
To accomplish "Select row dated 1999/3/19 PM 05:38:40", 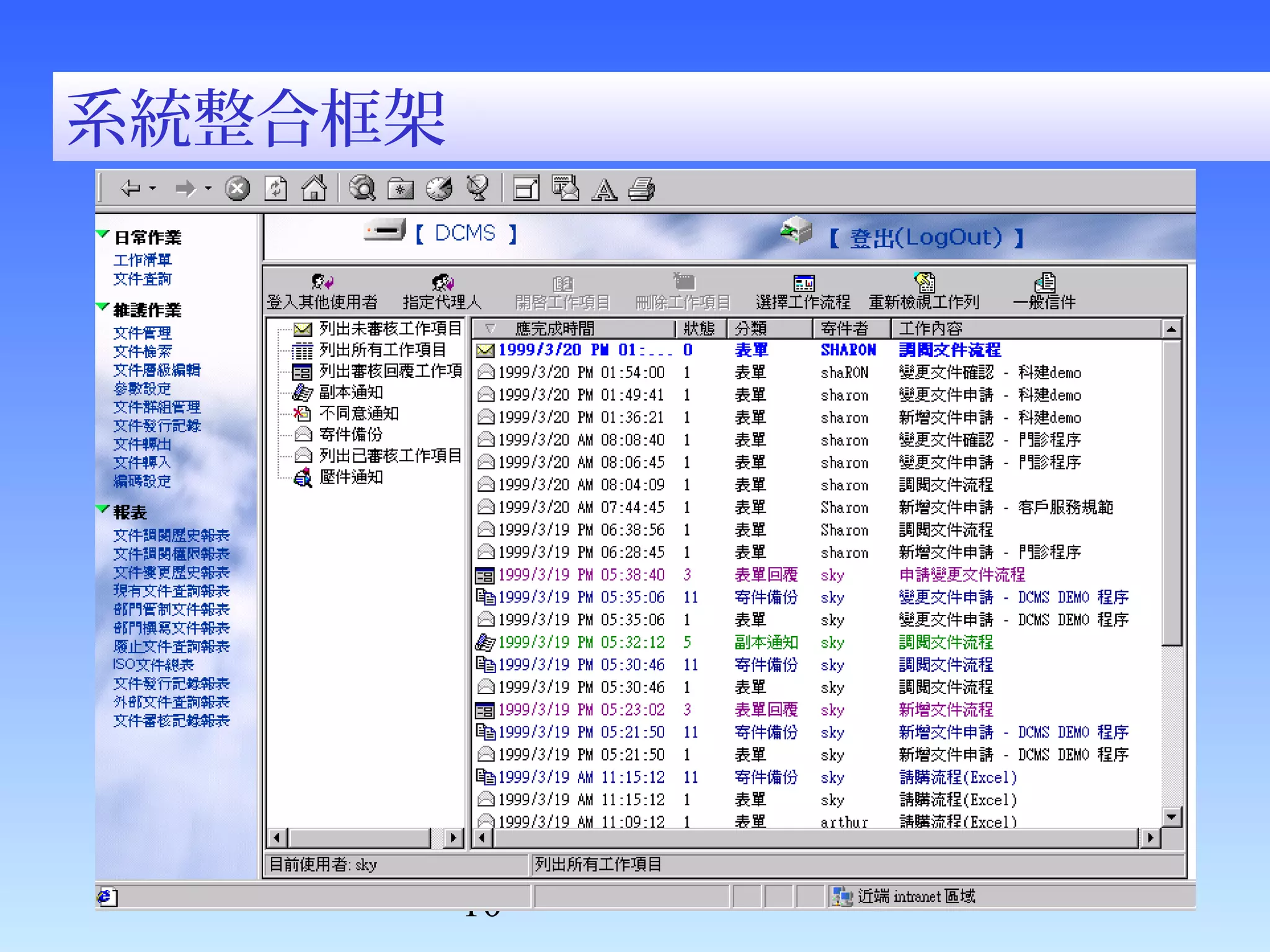I will 816,575.
